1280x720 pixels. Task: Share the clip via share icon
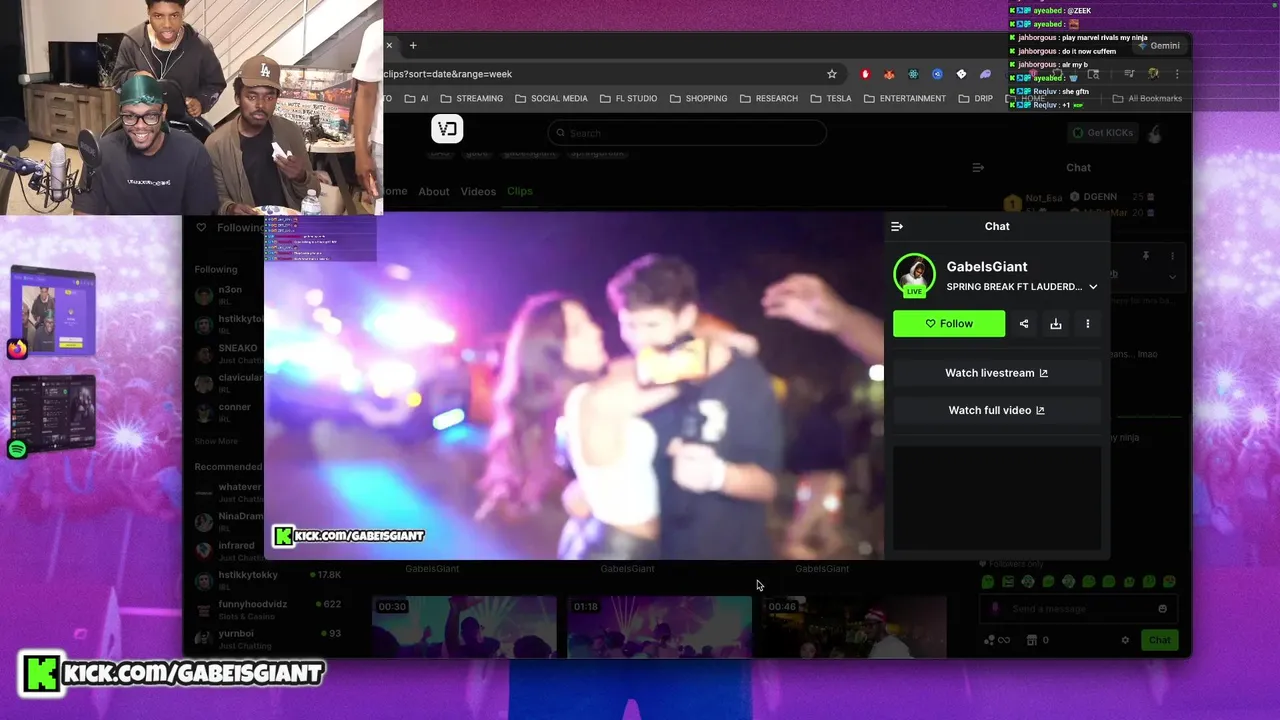pos(1024,324)
